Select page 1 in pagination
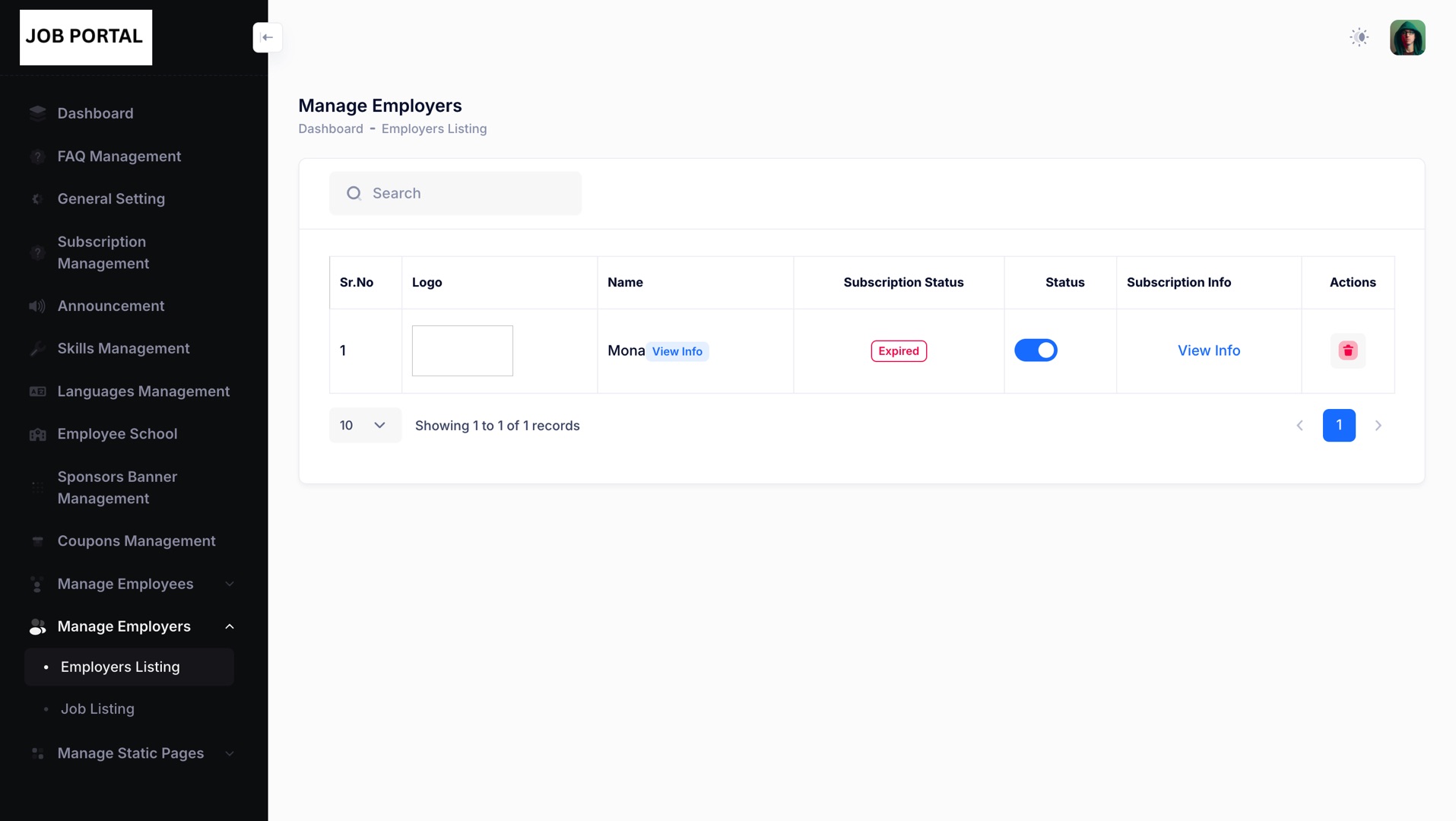 click(x=1338, y=426)
